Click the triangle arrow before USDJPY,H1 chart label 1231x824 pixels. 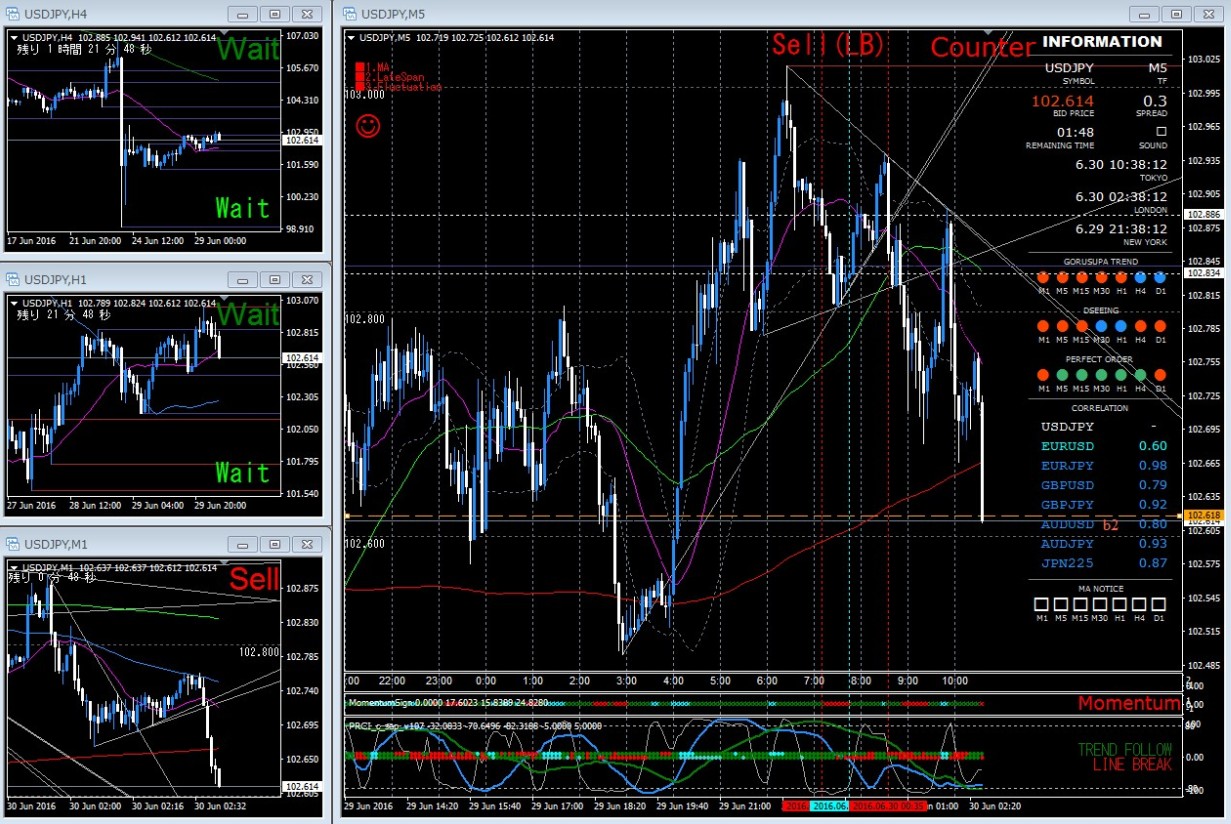click(14, 302)
